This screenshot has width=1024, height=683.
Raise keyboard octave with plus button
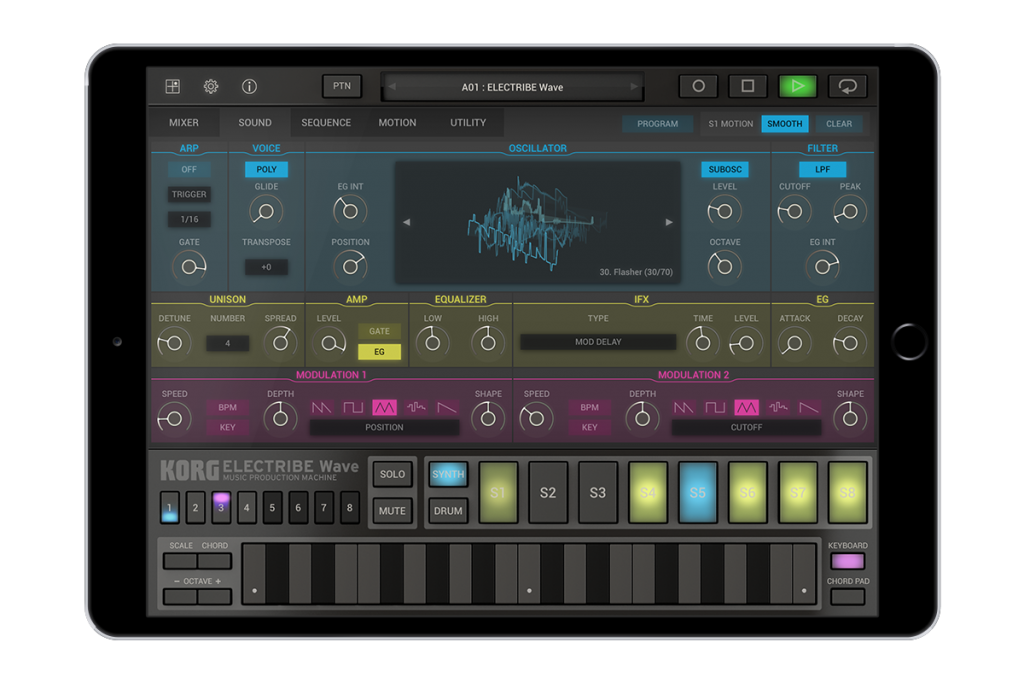point(215,596)
